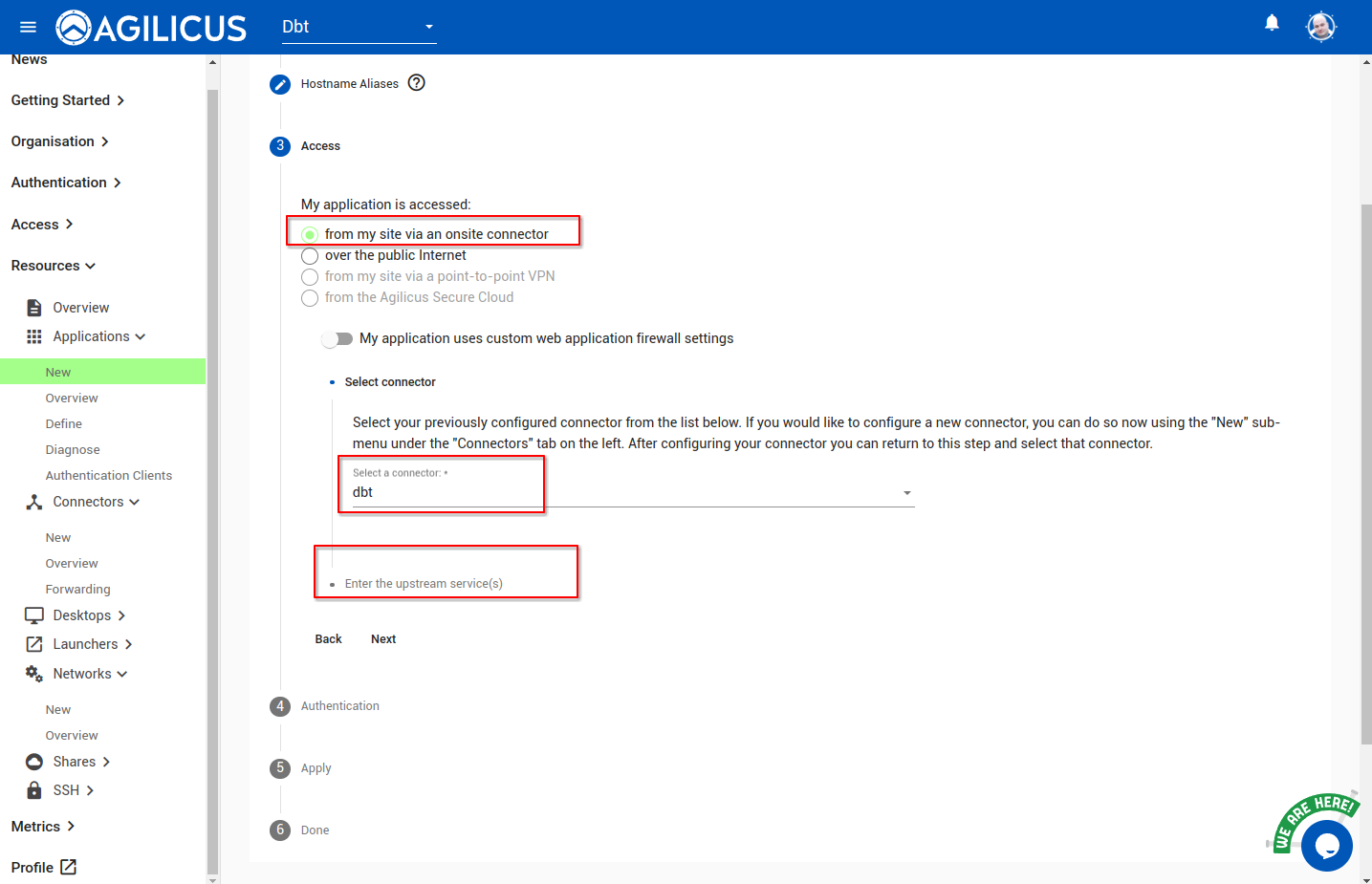
Task: Click the sidebar vertical scrollbar
Action: (212, 478)
